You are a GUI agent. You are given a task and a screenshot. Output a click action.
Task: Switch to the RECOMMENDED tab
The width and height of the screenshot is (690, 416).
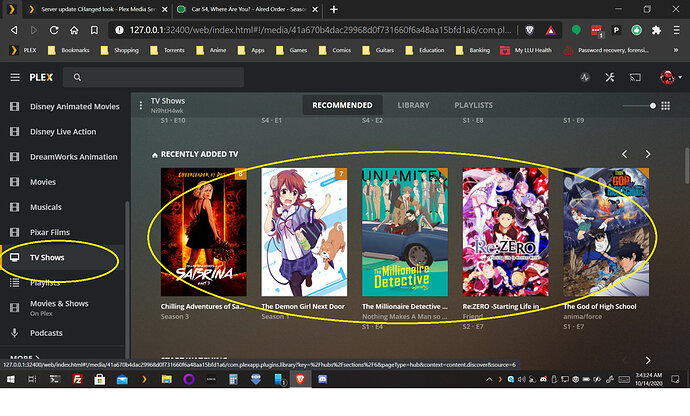[x=342, y=105]
